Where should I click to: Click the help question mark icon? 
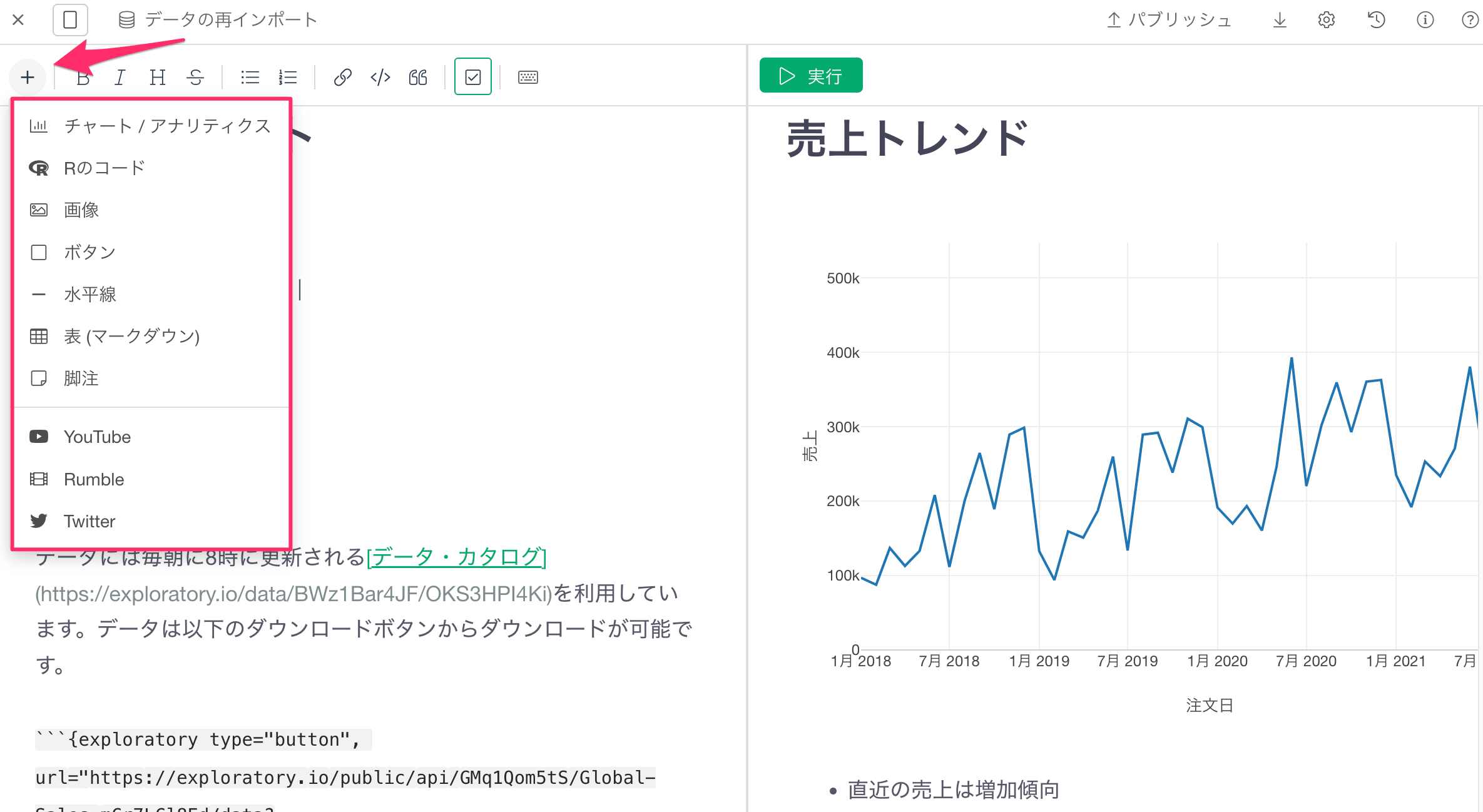[x=1470, y=20]
